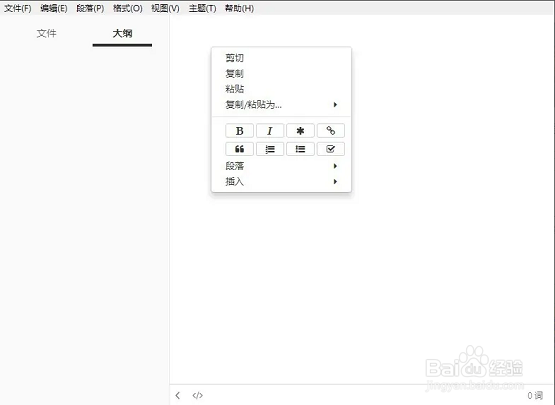Open the 格式(O) menu
This screenshot has height=405, width=555.
[127, 8]
